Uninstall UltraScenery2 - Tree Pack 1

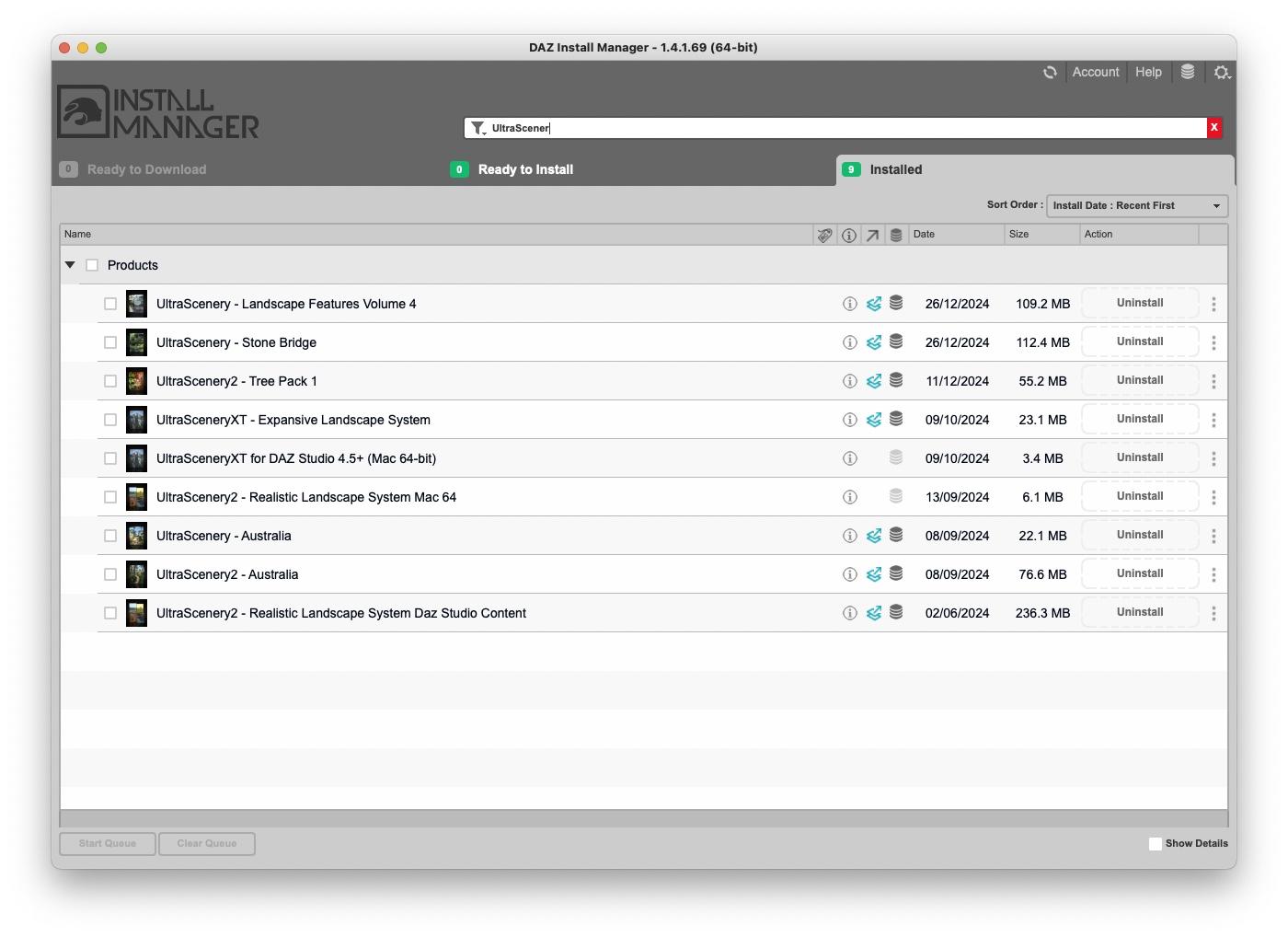pos(1140,380)
